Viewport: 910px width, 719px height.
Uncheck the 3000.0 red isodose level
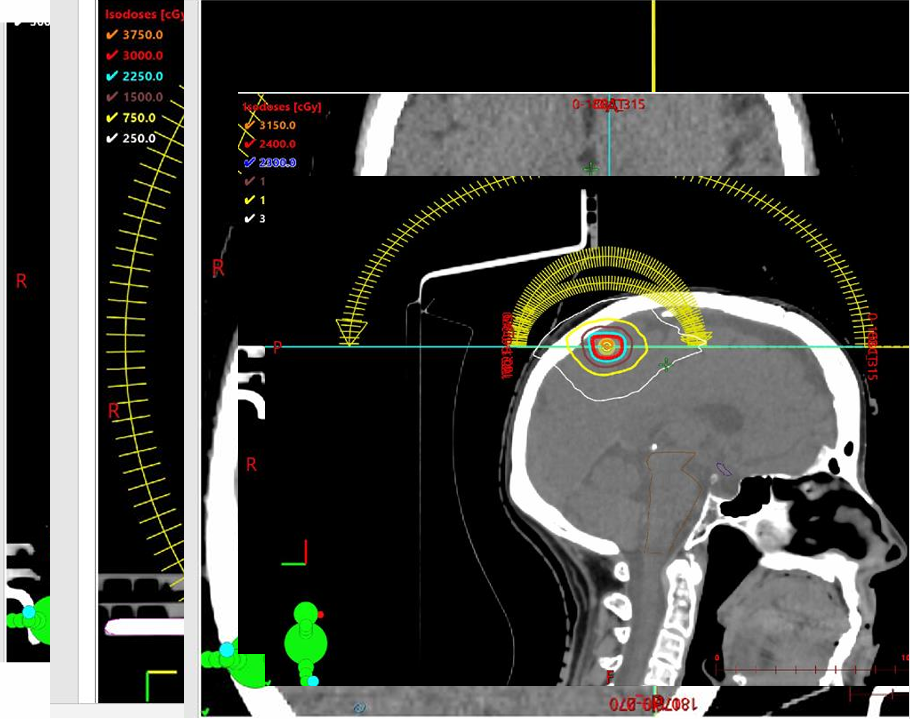pos(111,55)
